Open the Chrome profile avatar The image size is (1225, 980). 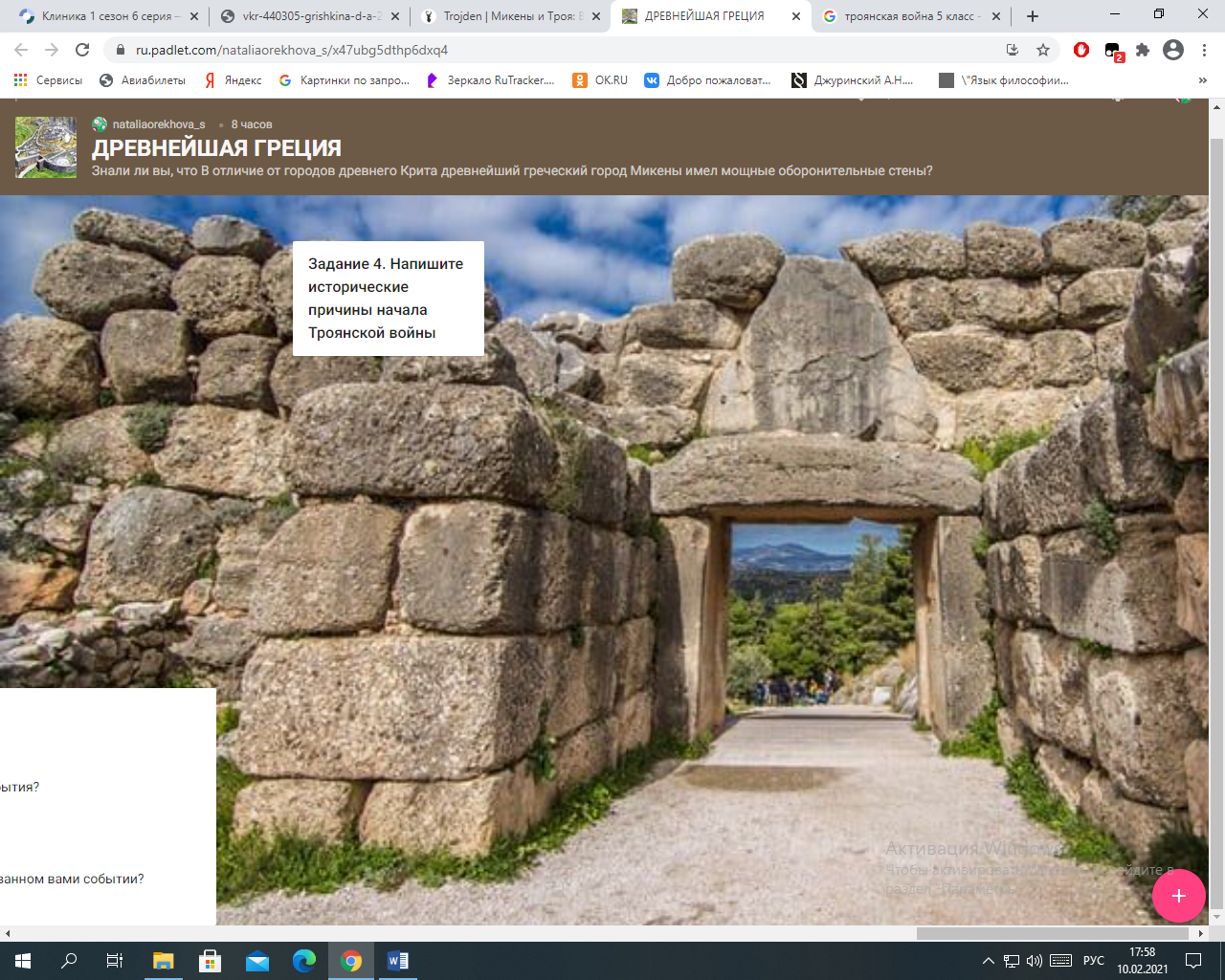[1173, 50]
